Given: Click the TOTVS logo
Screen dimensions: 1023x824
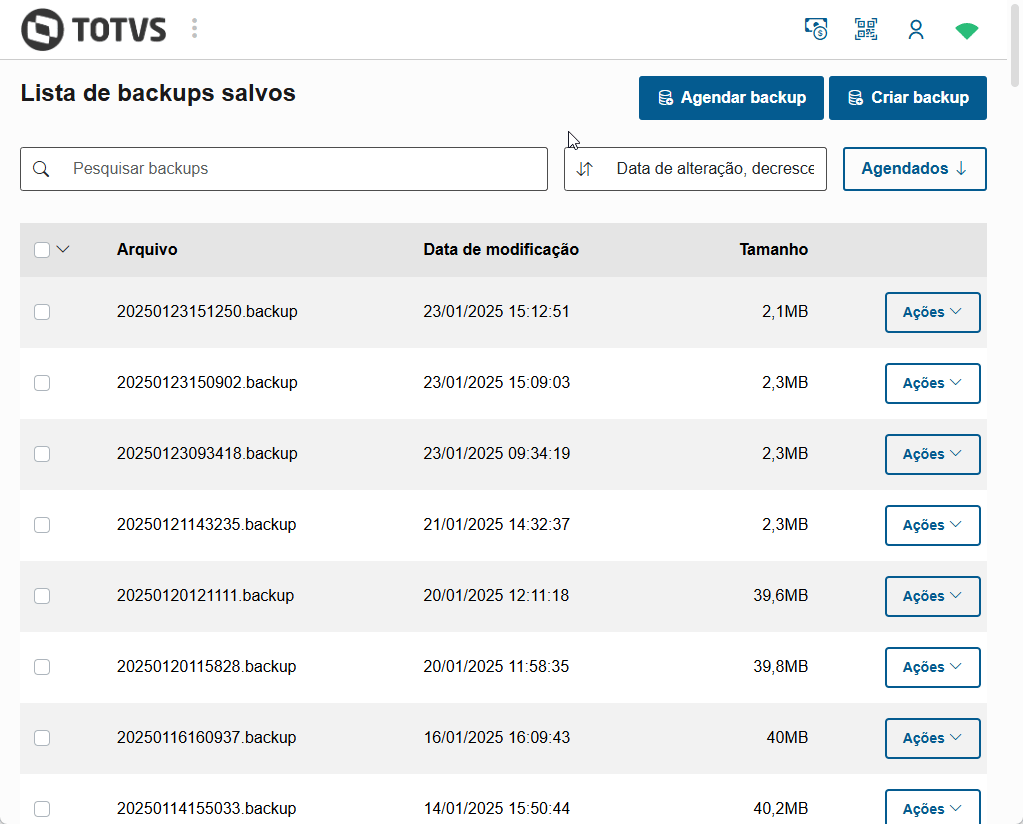Looking at the screenshot, I should pyautogui.click(x=93, y=29).
